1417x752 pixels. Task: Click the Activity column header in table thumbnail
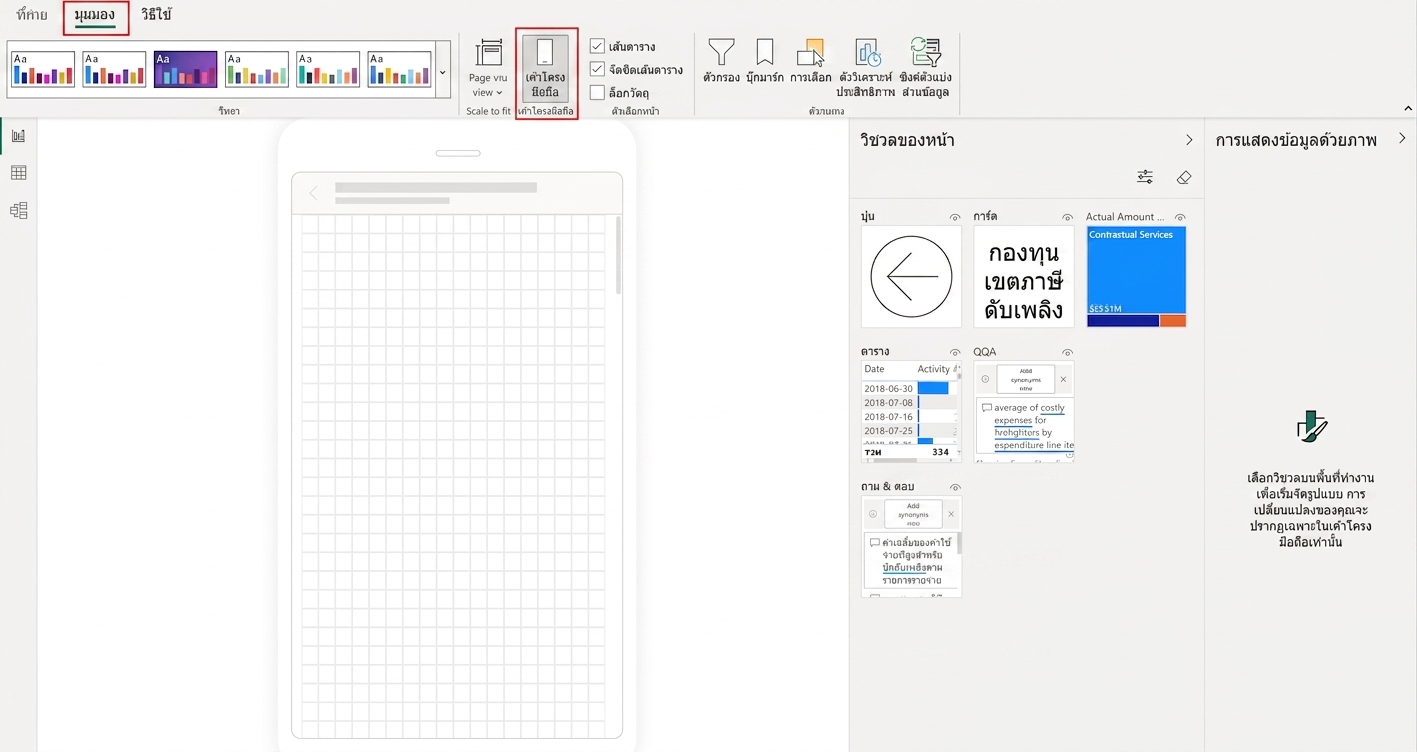pyautogui.click(x=934, y=369)
